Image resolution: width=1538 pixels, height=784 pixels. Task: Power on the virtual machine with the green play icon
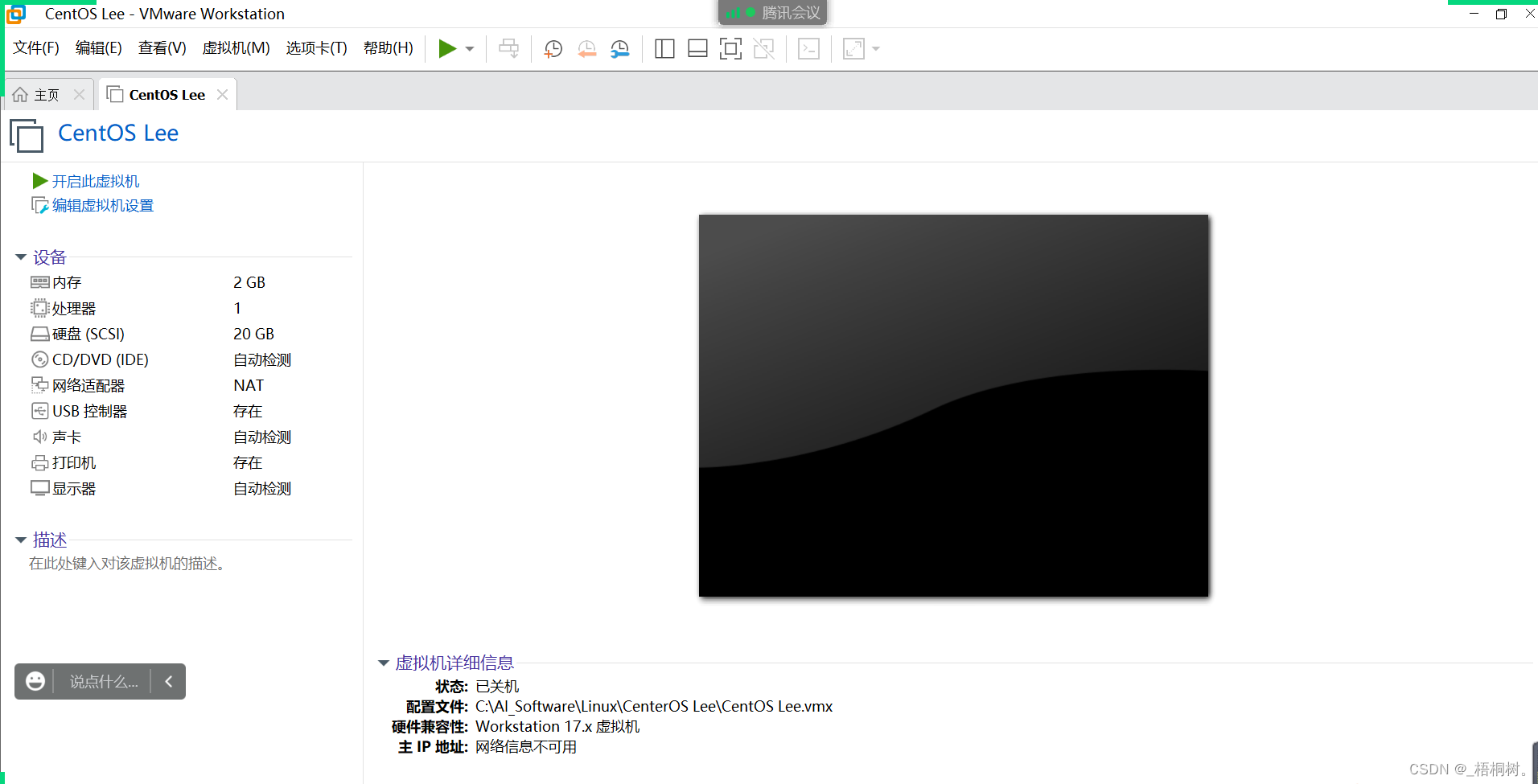pyautogui.click(x=447, y=48)
